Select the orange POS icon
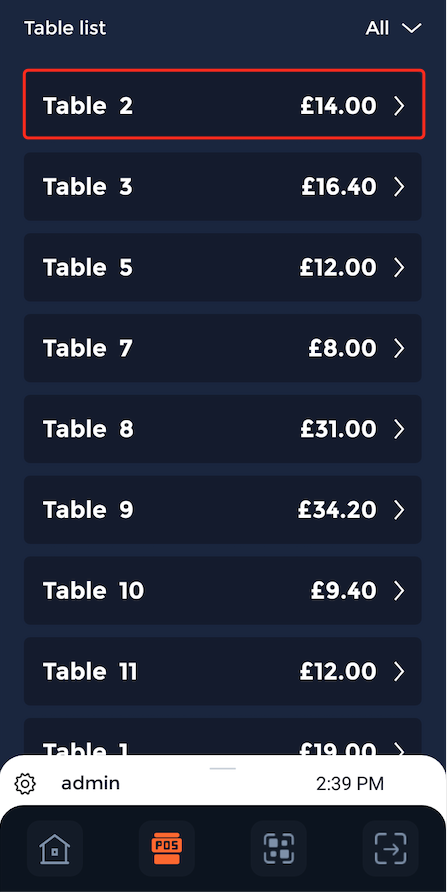 click(167, 848)
